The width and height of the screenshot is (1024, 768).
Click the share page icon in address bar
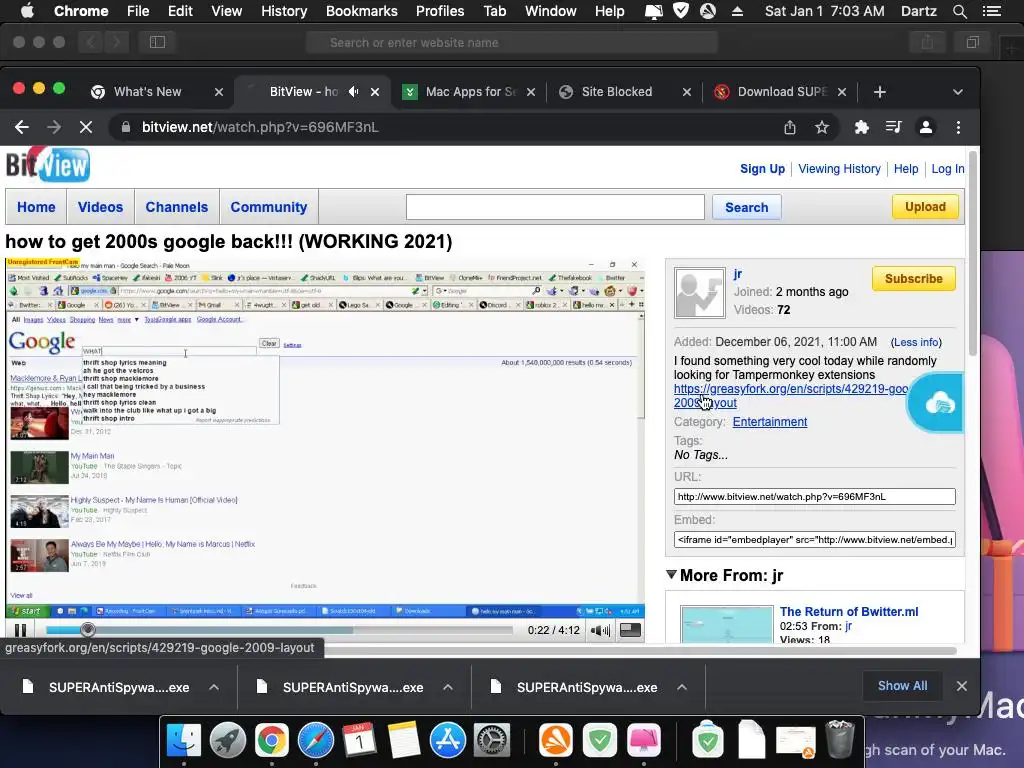(790, 127)
